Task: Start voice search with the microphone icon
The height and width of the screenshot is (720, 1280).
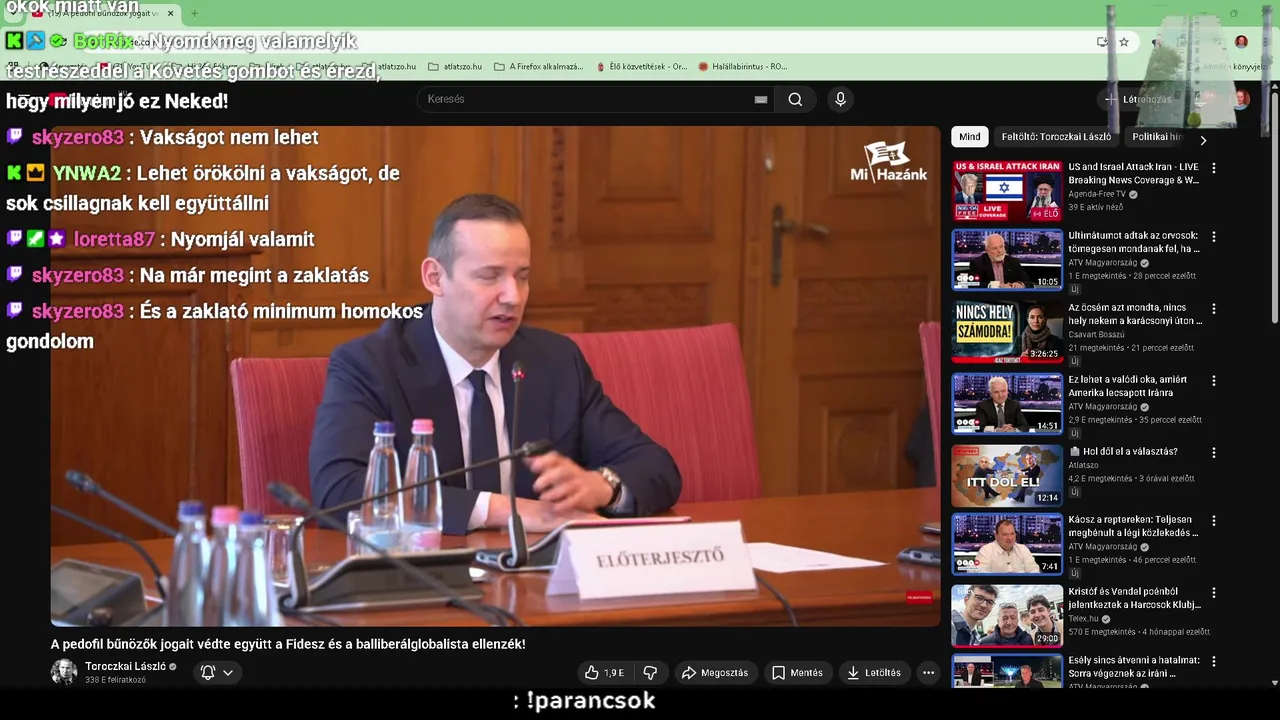Action: pos(840,99)
